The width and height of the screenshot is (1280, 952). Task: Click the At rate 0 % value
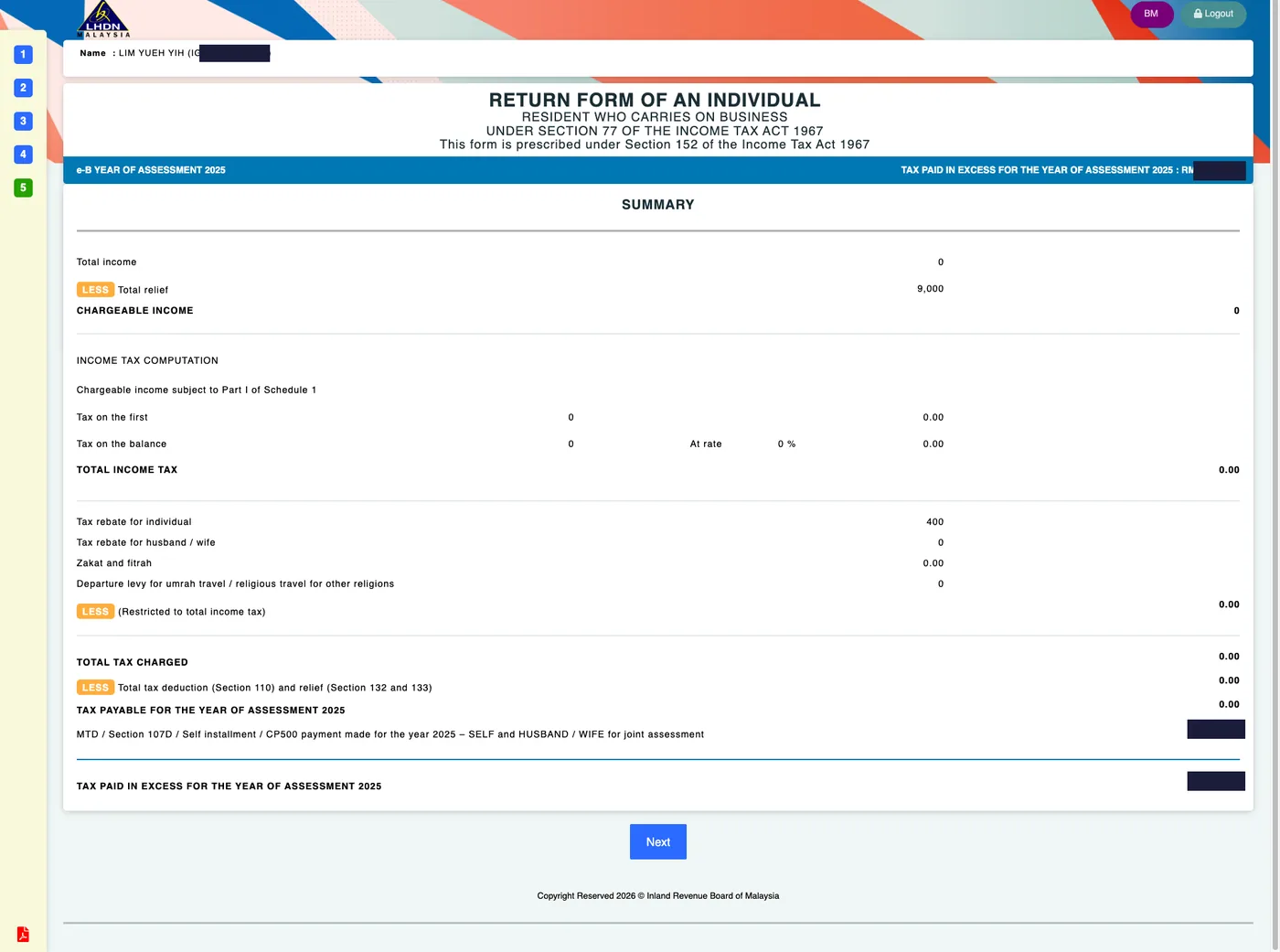(786, 444)
